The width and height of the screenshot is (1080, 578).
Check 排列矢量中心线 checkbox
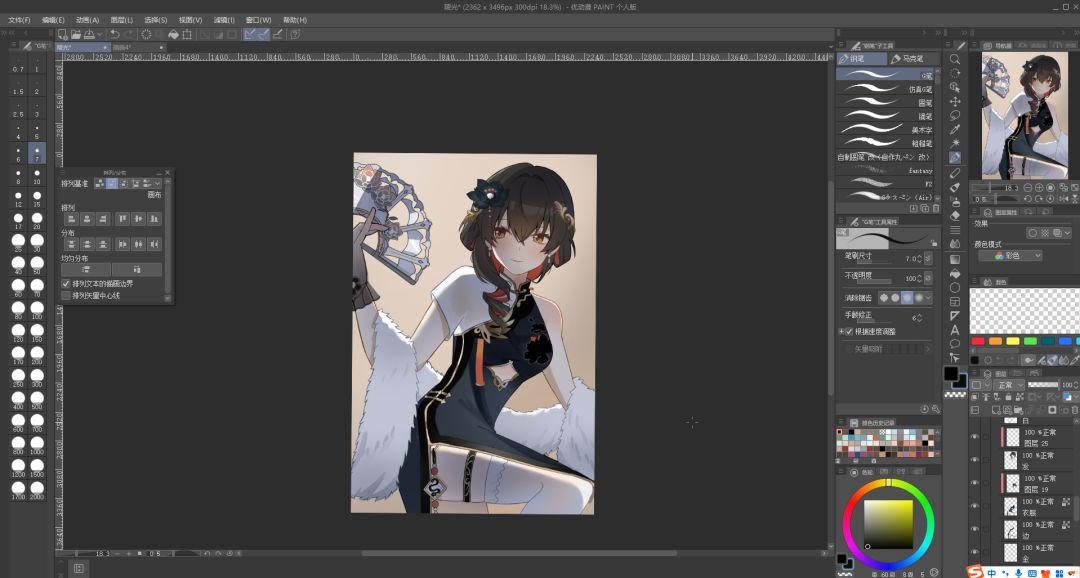(x=66, y=296)
